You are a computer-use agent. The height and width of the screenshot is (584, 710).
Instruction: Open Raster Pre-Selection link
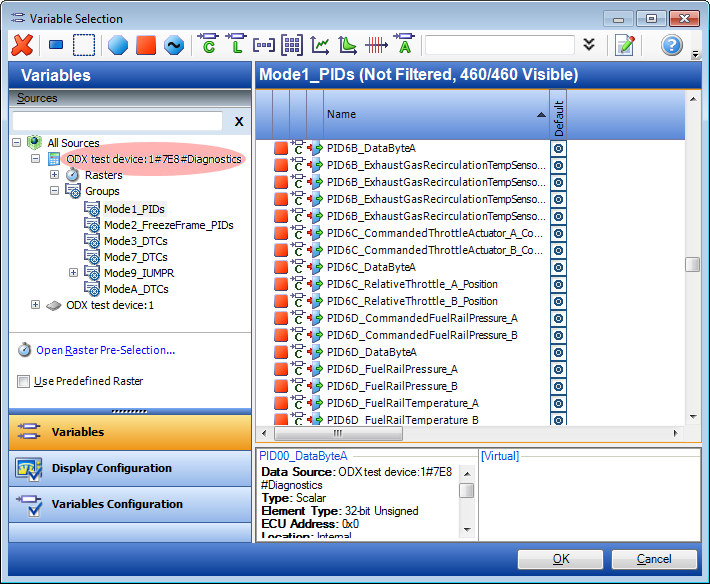coord(105,350)
